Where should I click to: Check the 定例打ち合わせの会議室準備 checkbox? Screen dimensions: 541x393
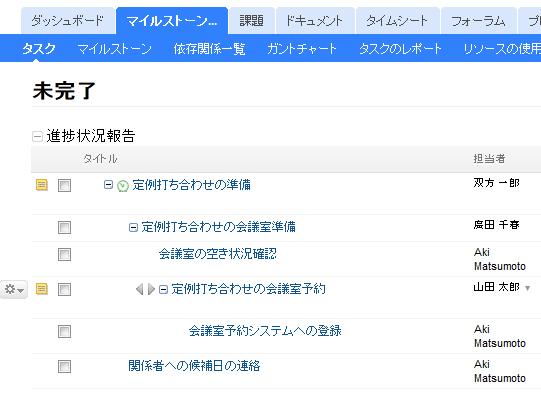(65, 228)
